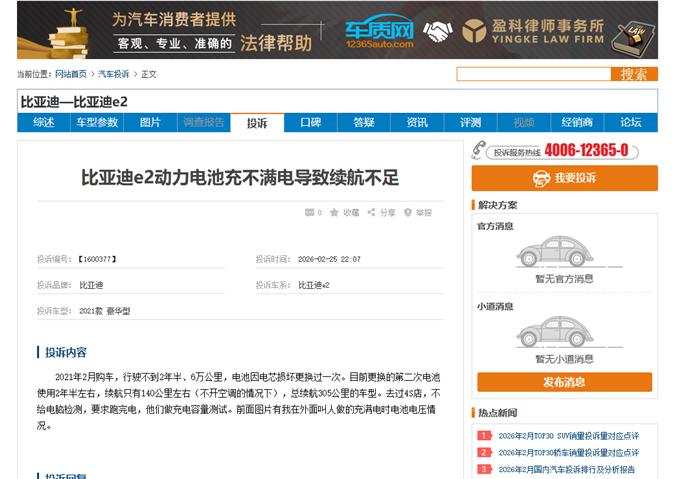
Task: Click hotline number 4006-12365-0
Action: click(586, 150)
